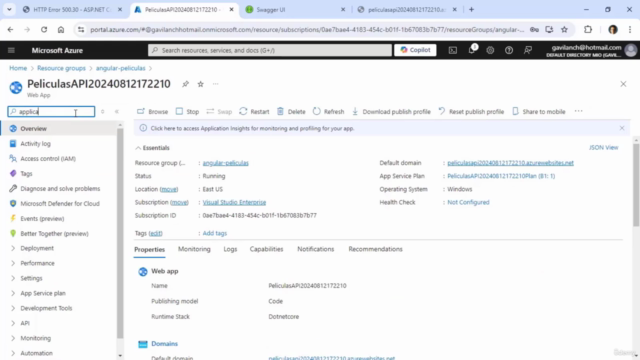This screenshot has width=640, height=360.
Task: Go to Home breadcrumb
Action: point(18,68)
